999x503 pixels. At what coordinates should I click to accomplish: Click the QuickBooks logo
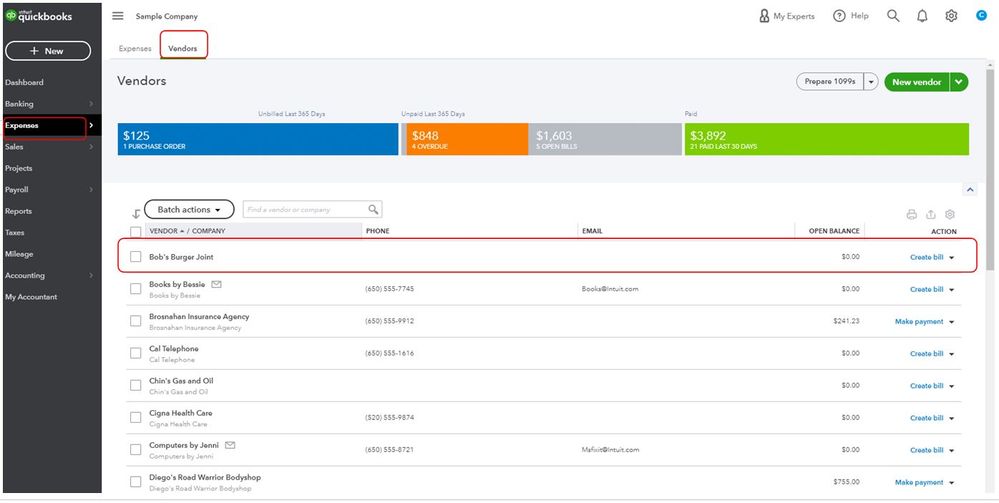(x=39, y=17)
